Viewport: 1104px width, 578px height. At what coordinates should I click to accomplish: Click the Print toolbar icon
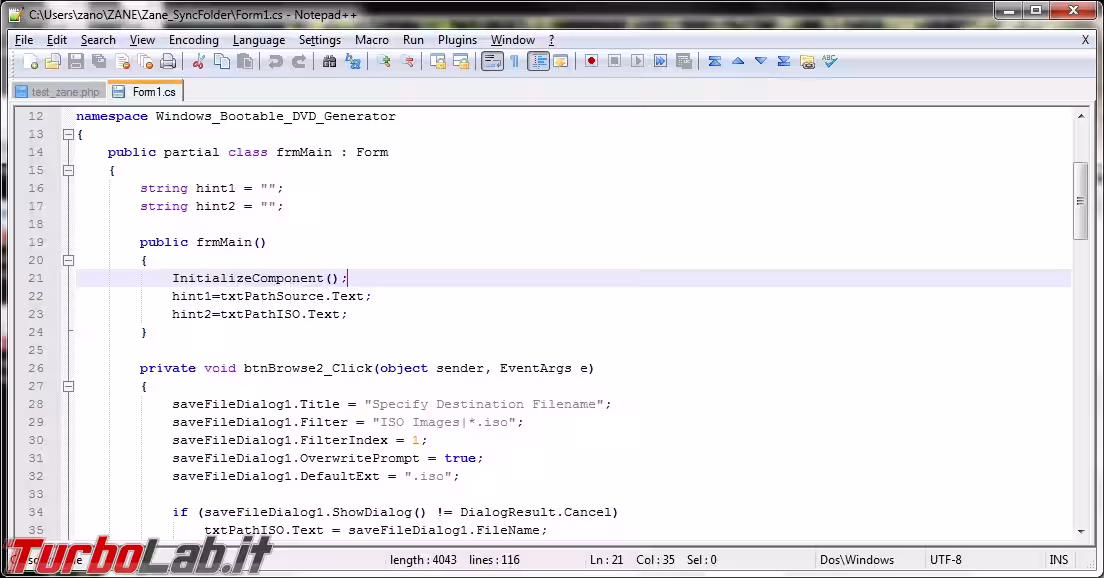(x=168, y=62)
